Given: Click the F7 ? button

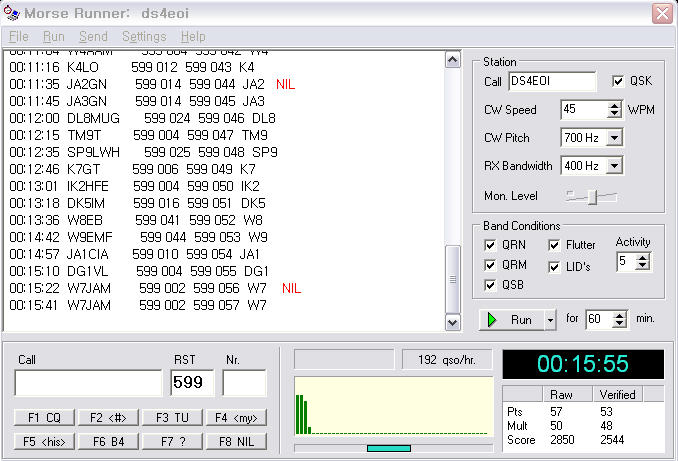Looking at the screenshot, I should (x=172, y=442).
